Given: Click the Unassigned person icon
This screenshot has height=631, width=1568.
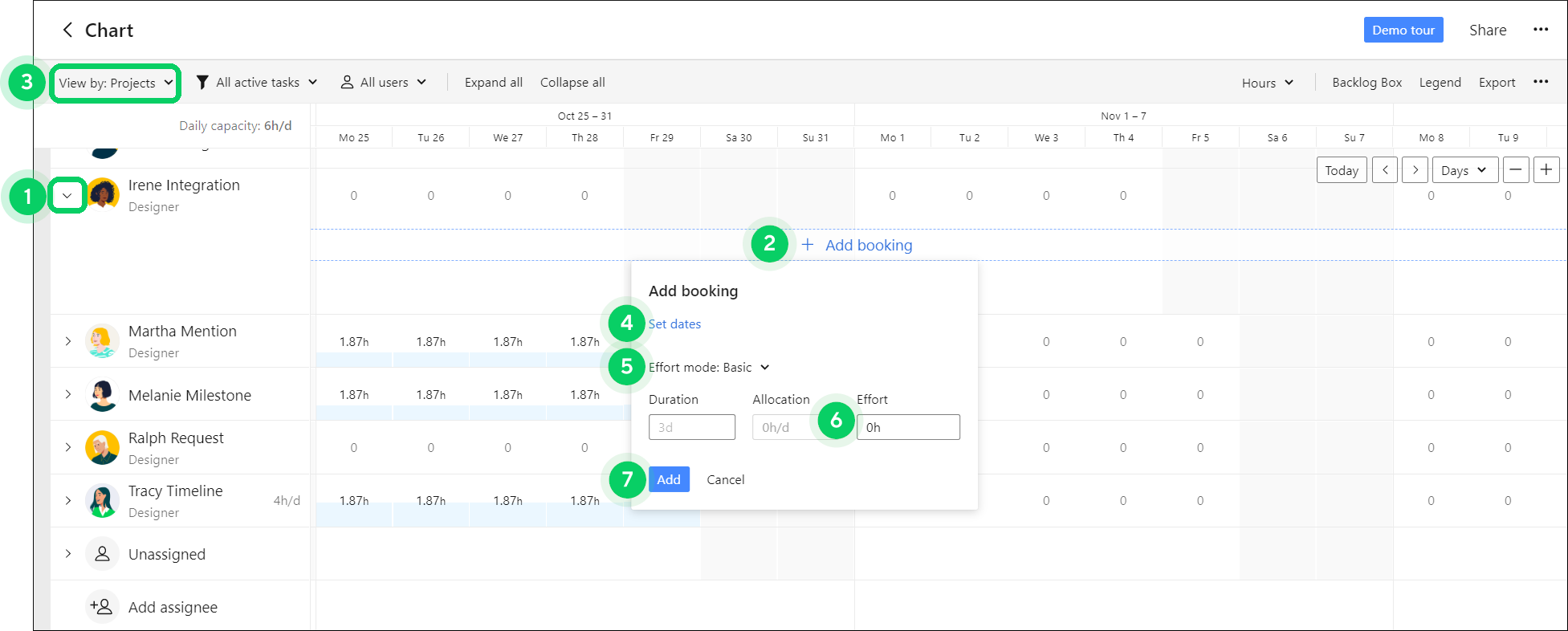Looking at the screenshot, I should point(103,554).
